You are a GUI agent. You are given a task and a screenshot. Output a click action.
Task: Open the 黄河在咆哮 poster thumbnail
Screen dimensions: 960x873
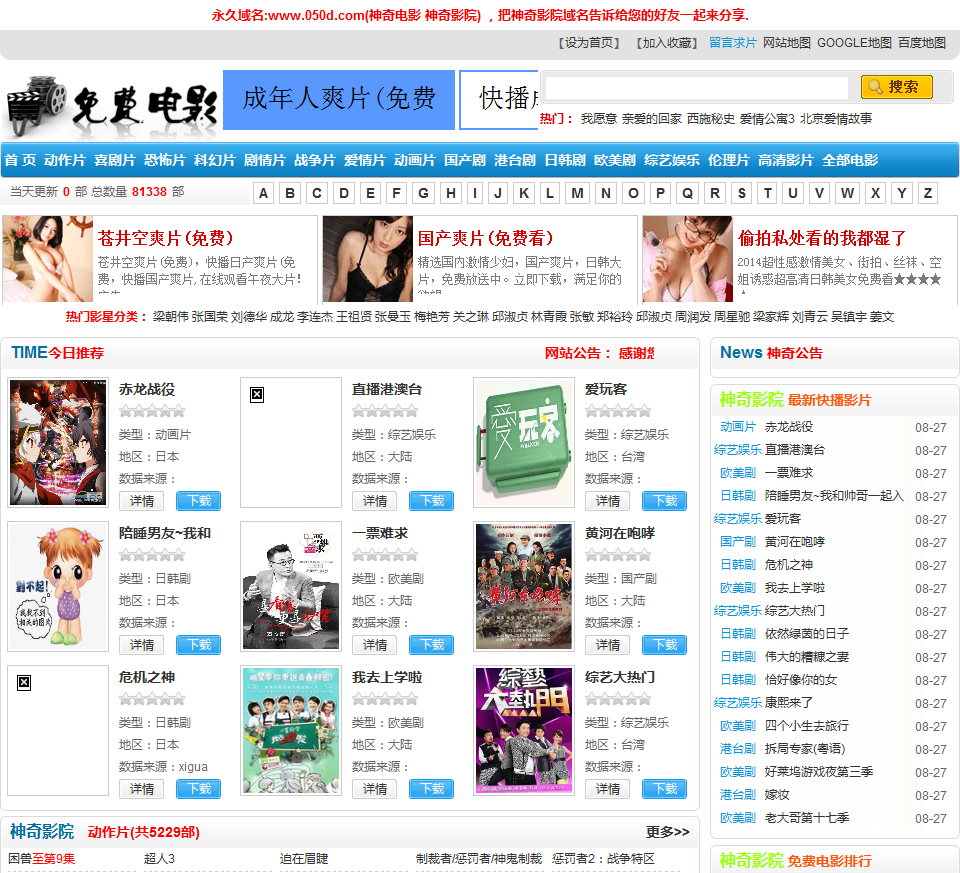coord(524,586)
